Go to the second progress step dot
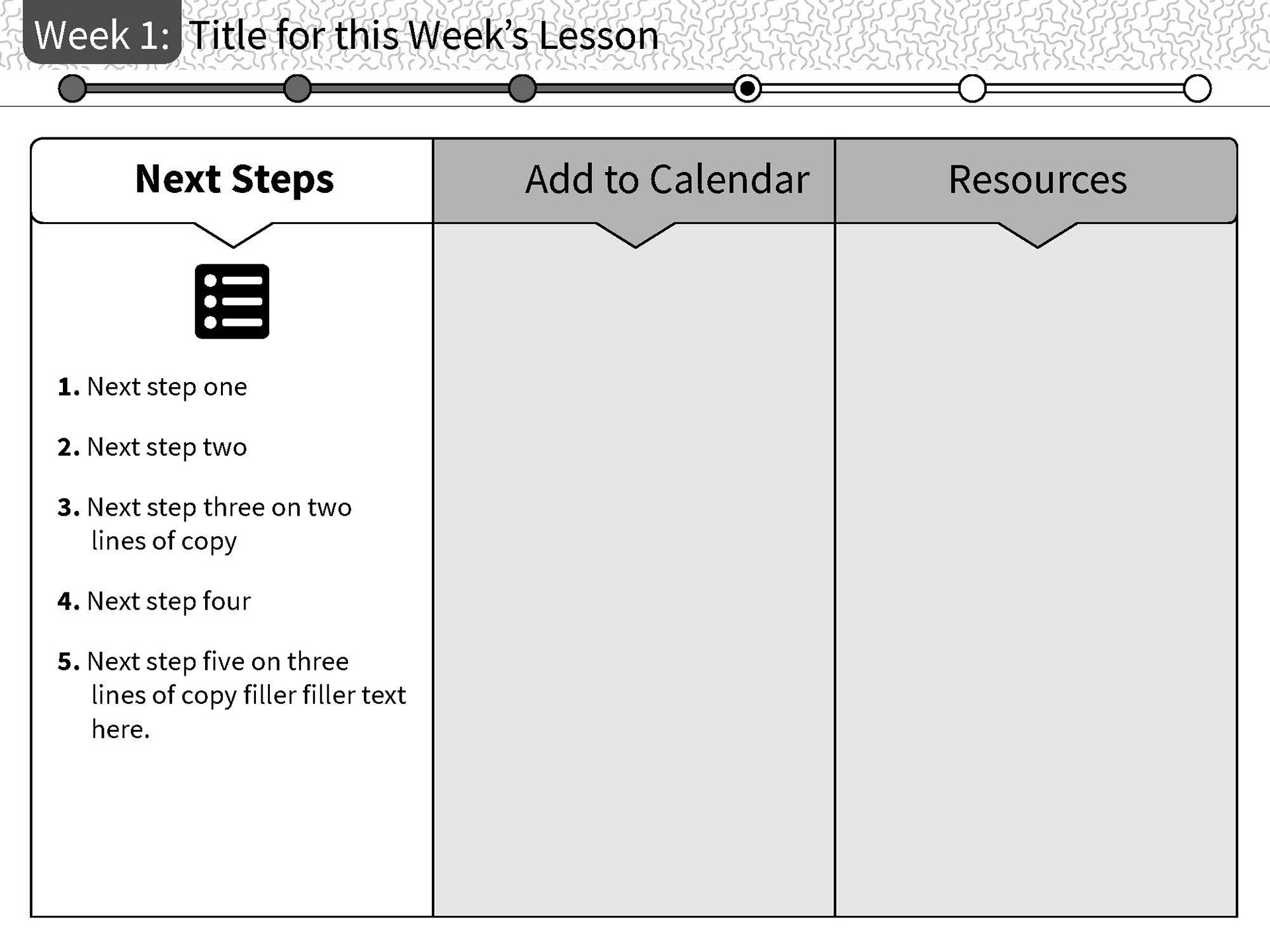 [x=297, y=89]
